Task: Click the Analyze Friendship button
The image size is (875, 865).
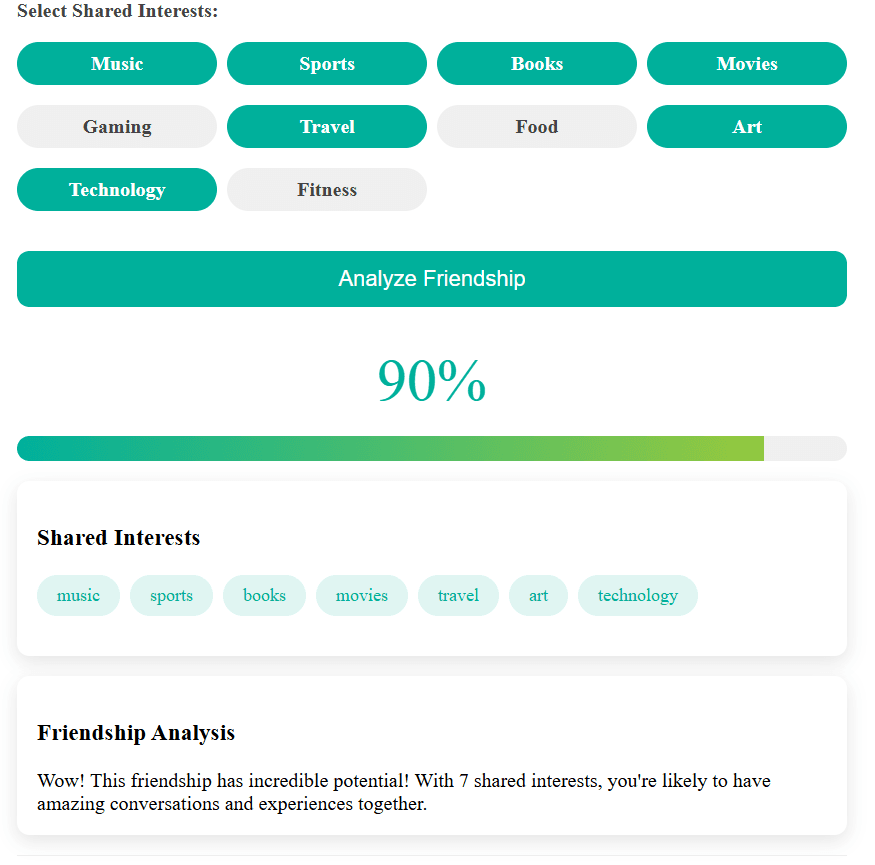Action: pos(431,279)
